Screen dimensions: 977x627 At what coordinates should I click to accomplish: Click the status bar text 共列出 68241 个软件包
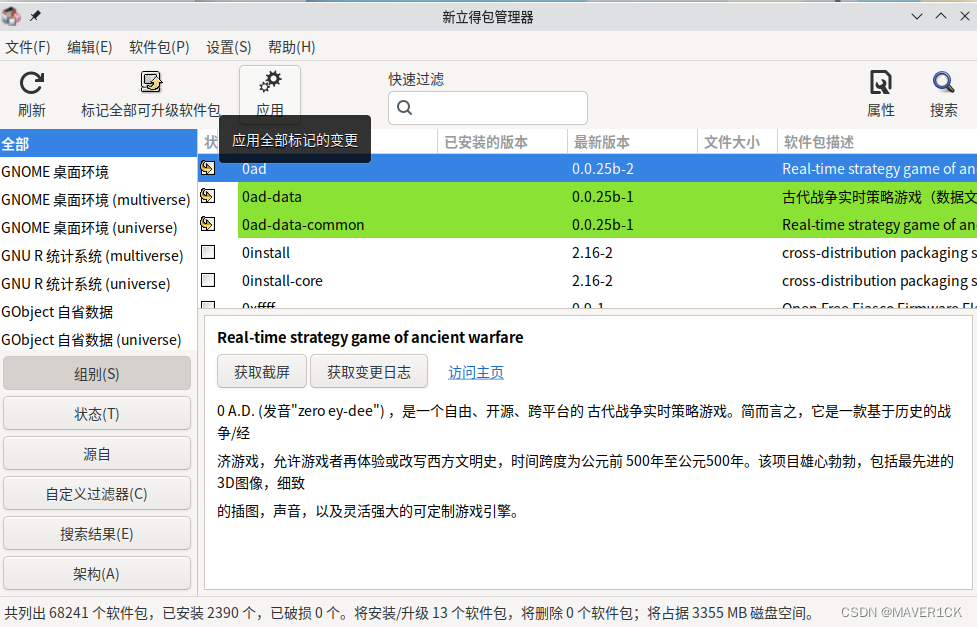pyautogui.click(x=77, y=613)
